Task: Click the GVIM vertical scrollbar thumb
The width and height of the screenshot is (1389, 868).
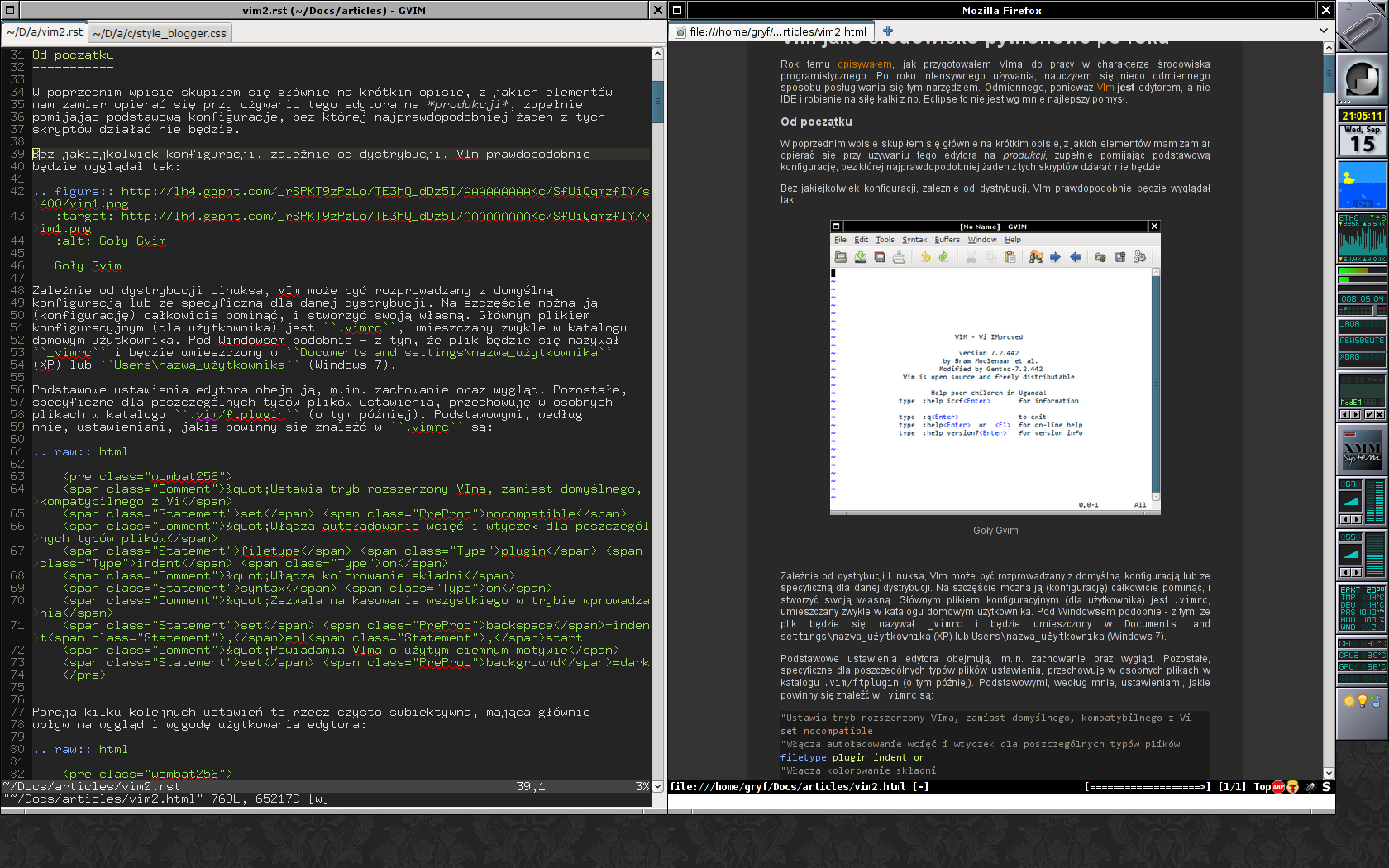Action: 658,102
